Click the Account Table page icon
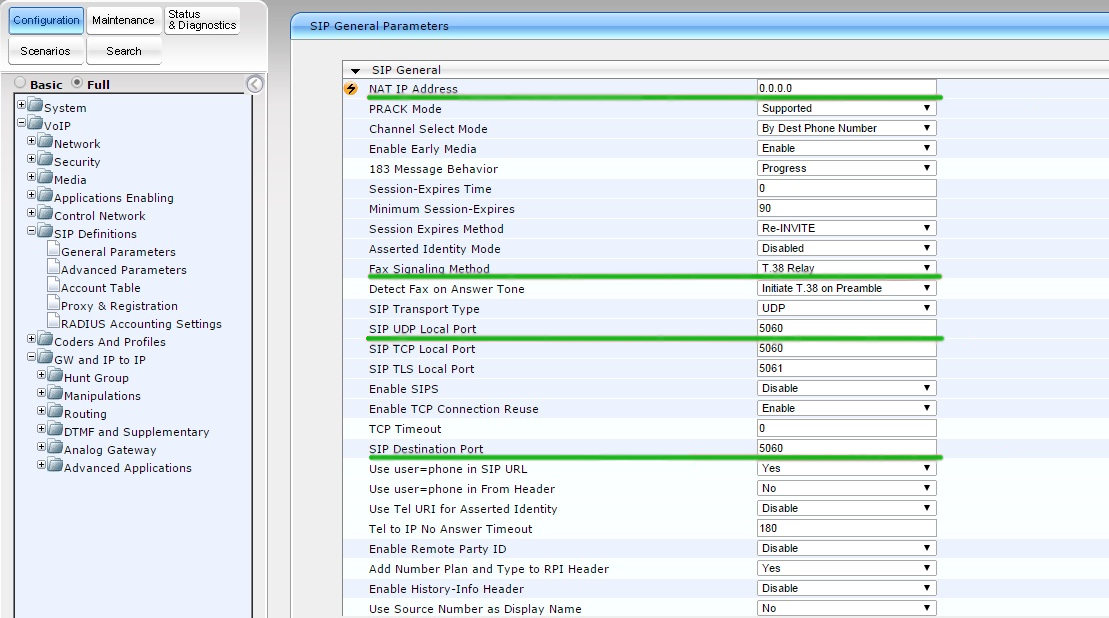The image size is (1109, 618). pyautogui.click(x=53, y=287)
